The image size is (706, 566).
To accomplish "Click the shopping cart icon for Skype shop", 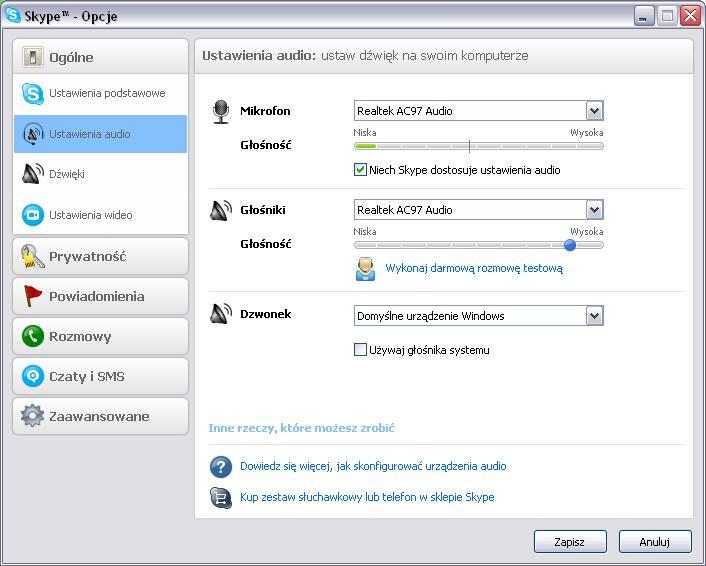I will [x=221, y=498].
